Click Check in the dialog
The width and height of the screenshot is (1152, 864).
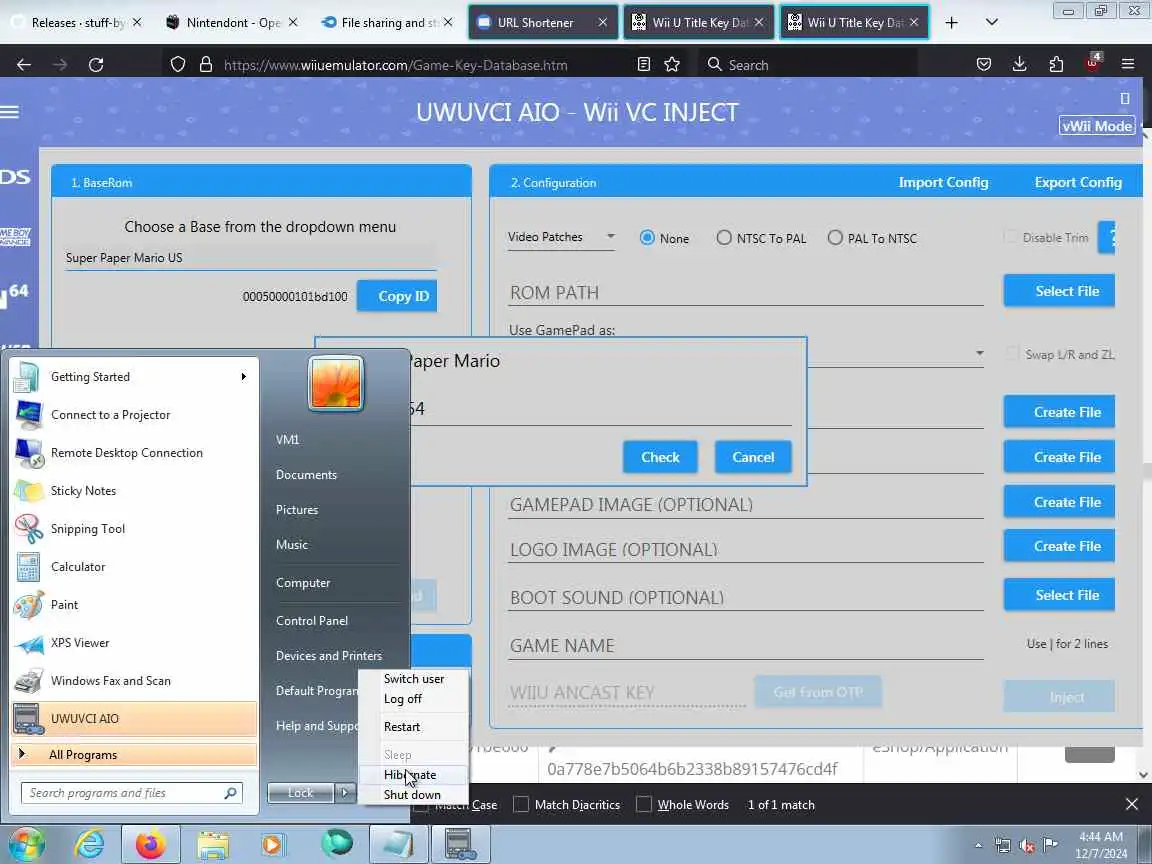pyautogui.click(x=660, y=457)
